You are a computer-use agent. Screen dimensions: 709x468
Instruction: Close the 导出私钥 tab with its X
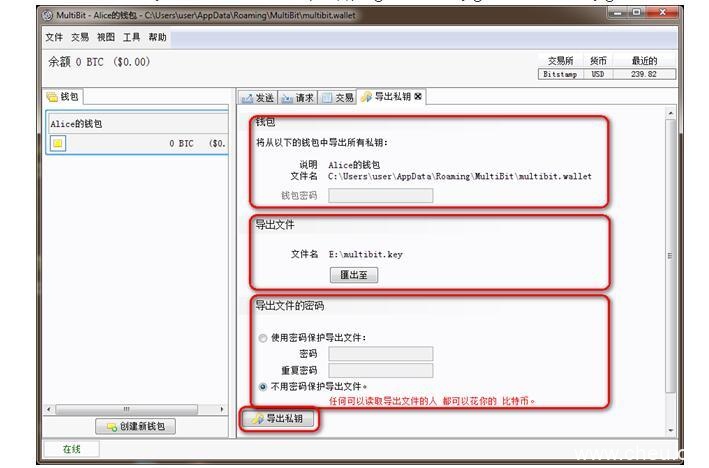click(418, 97)
